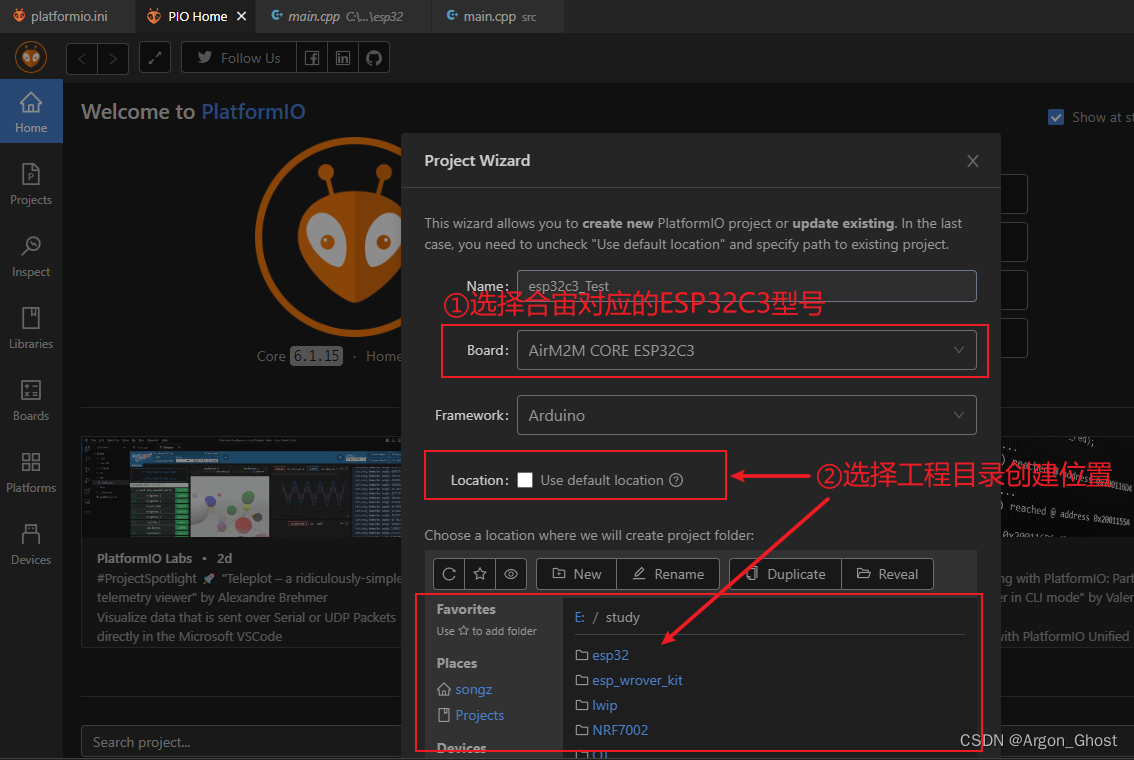Refresh the folder list in file browser
The height and width of the screenshot is (760, 1134).
[449, 573]
